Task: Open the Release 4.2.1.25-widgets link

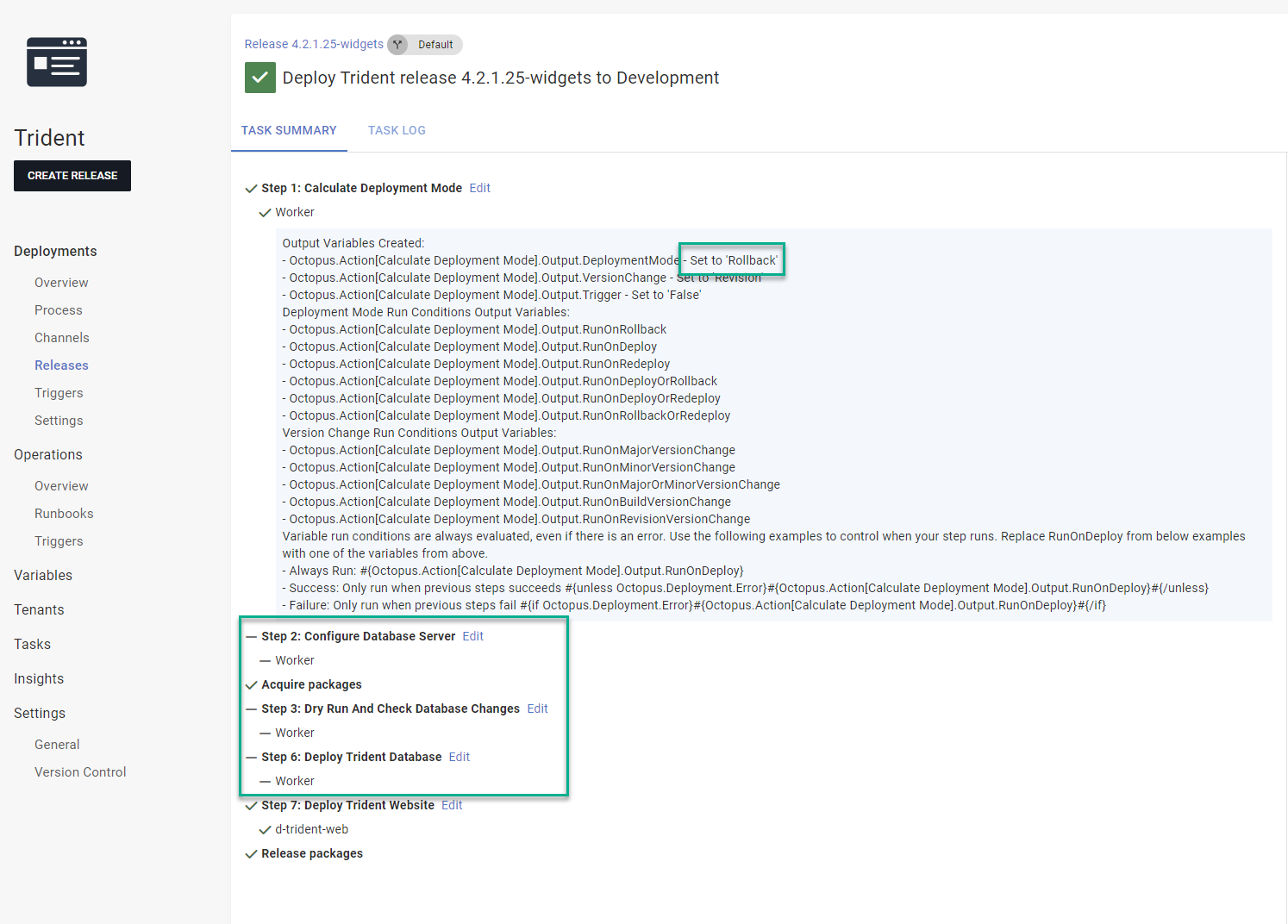Action: [x=314, y=44]
